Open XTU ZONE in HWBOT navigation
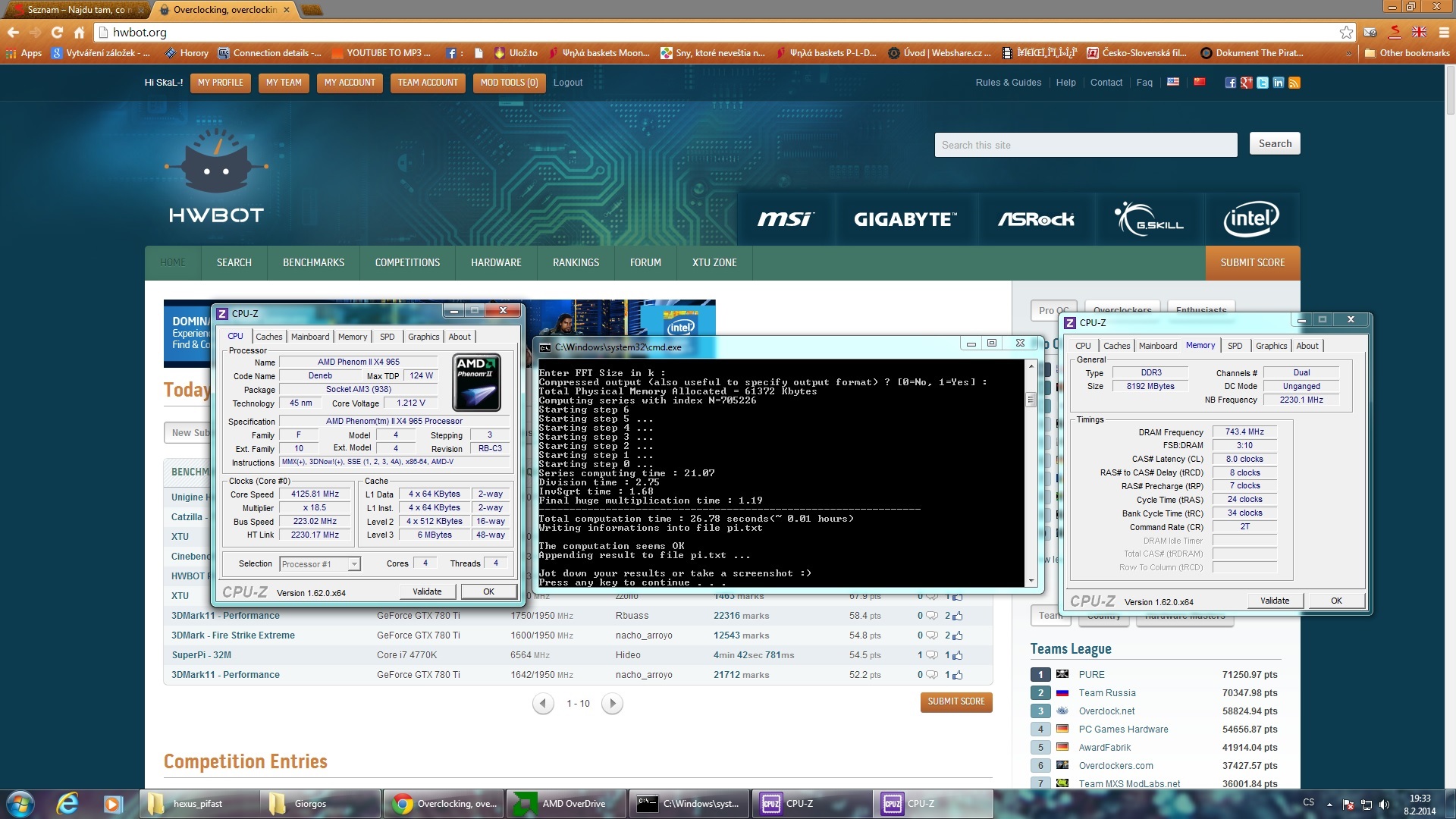 (x=714, y=263)
